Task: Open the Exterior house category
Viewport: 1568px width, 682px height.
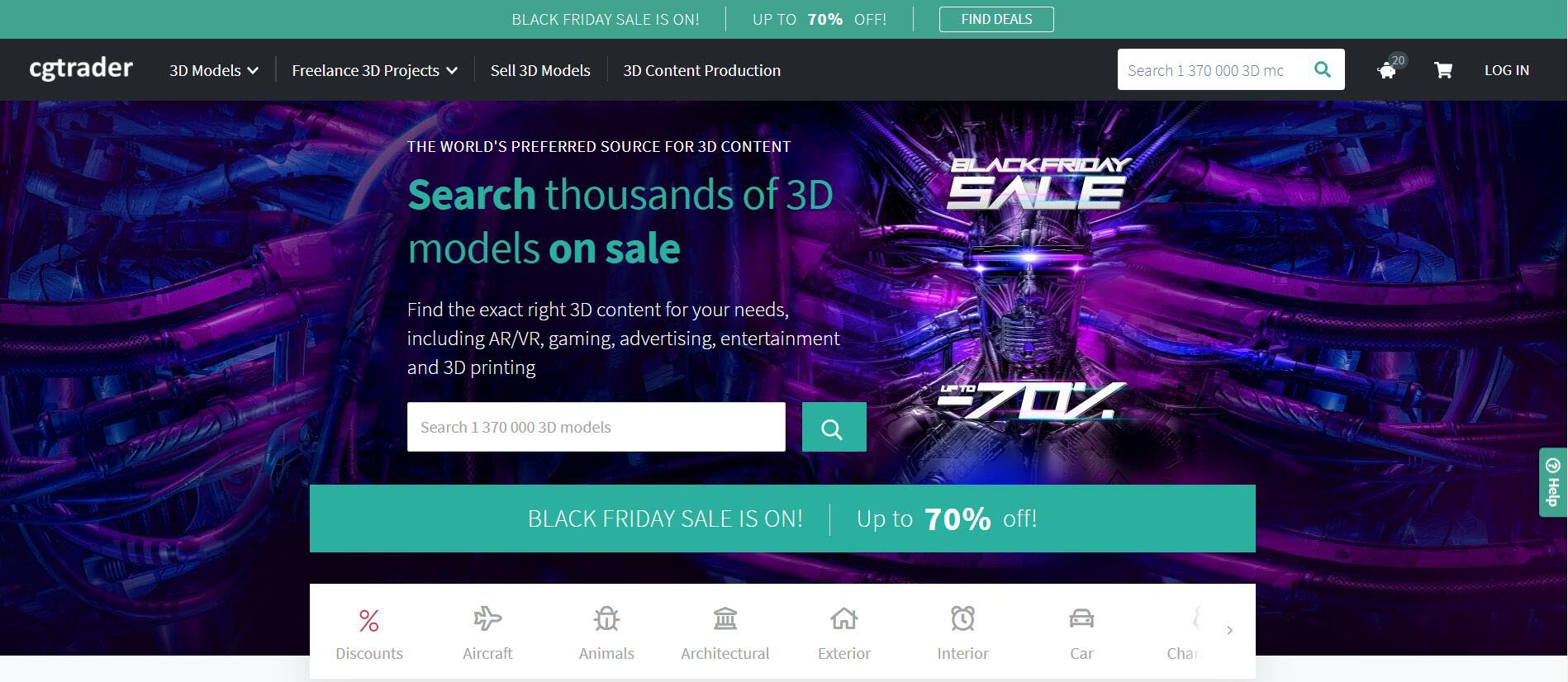Action: tap(844, 618)
